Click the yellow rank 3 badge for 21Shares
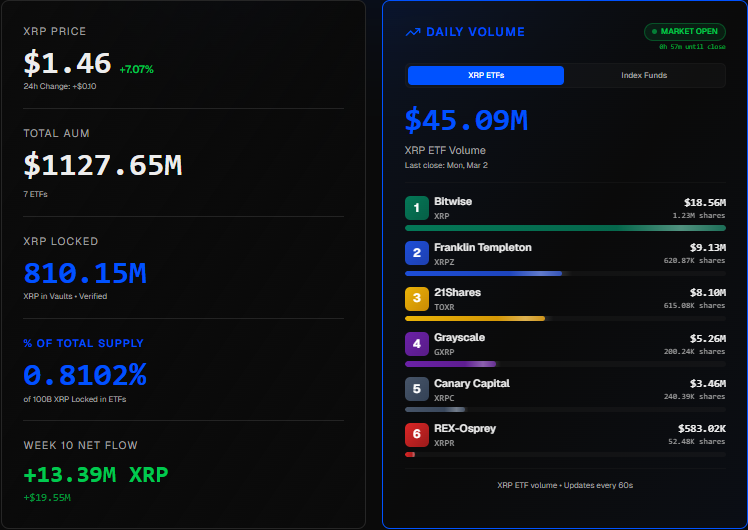The image size is (748, 530). pos(417,299)
